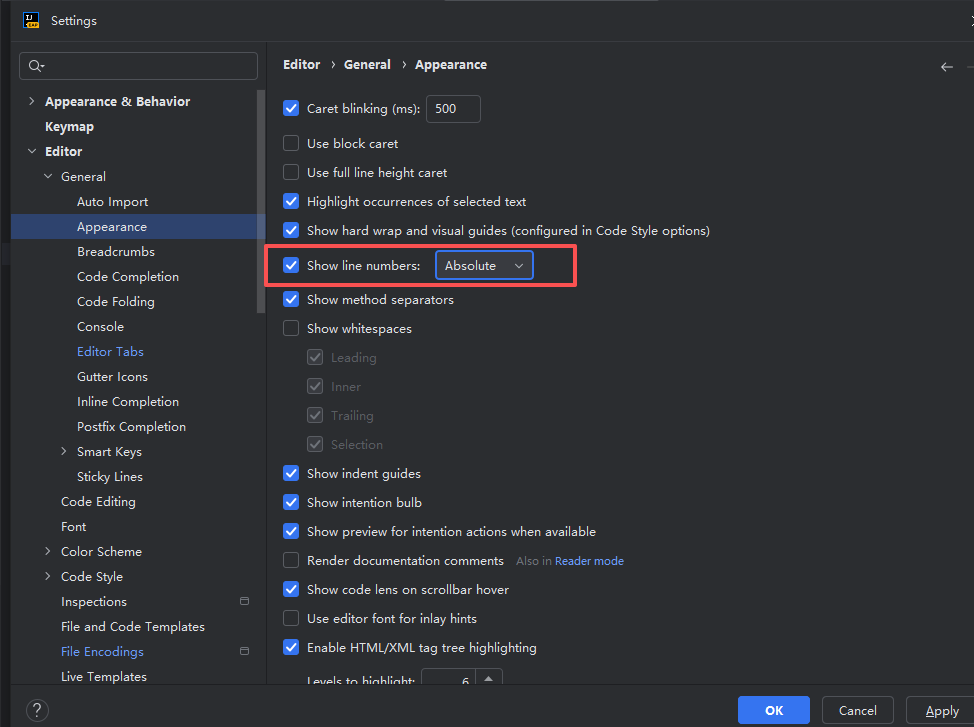Open Font settings page
The height and width of the screenshot is (727, 974).
click(x=73, y=527)
